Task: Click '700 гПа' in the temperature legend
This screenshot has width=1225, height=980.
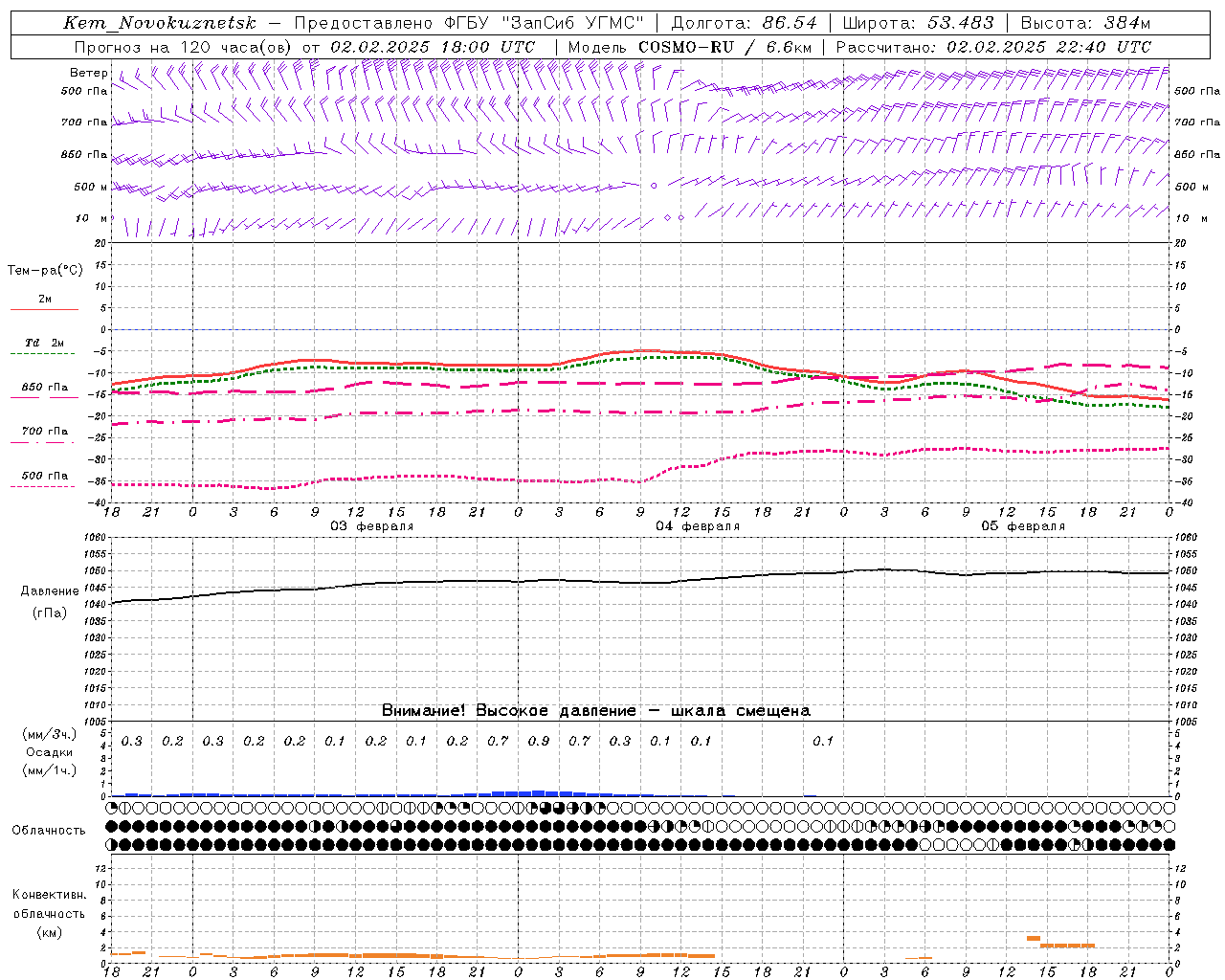Action: (45, 432)
